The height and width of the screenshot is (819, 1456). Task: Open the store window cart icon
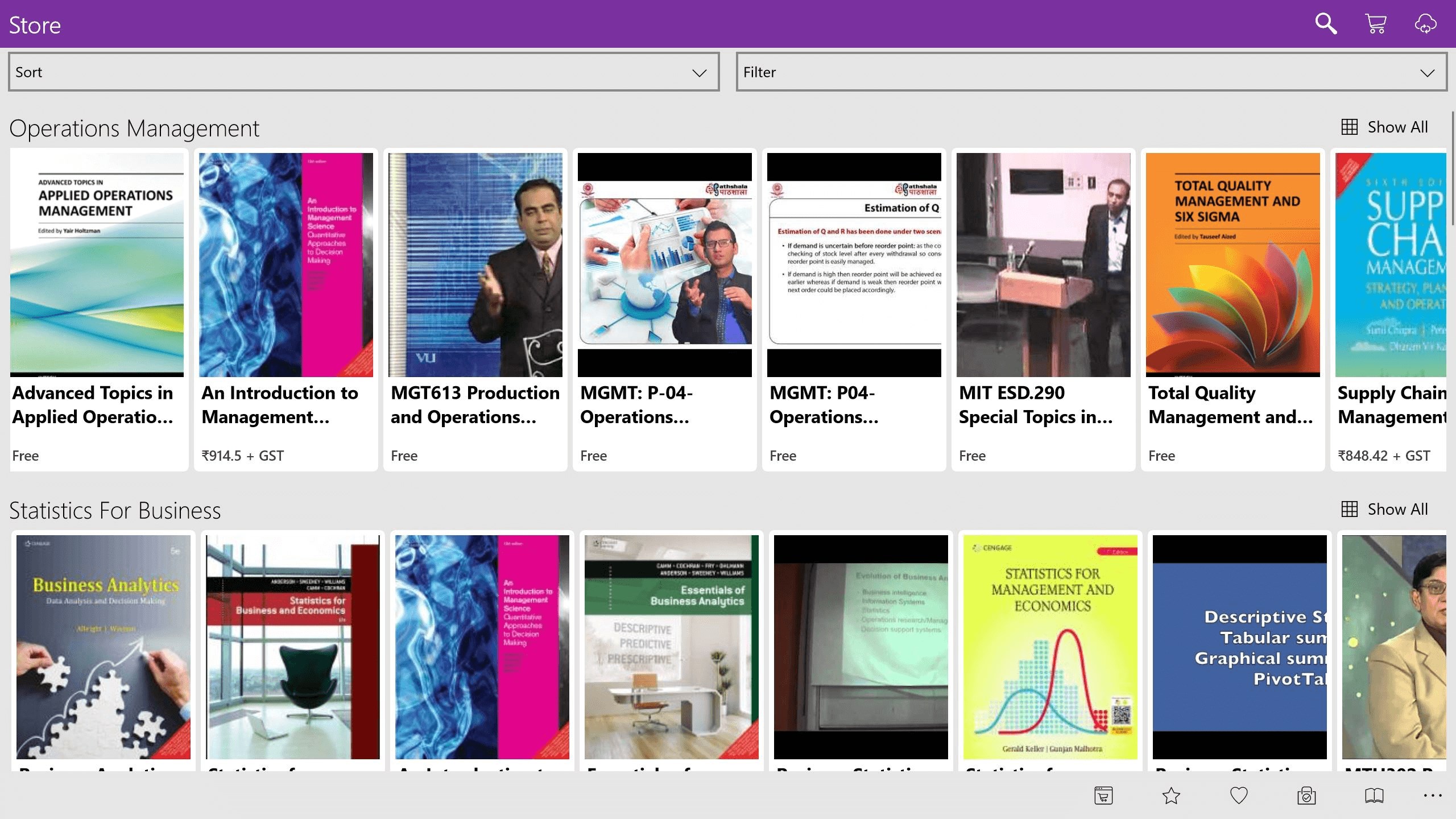(1103, 795)
